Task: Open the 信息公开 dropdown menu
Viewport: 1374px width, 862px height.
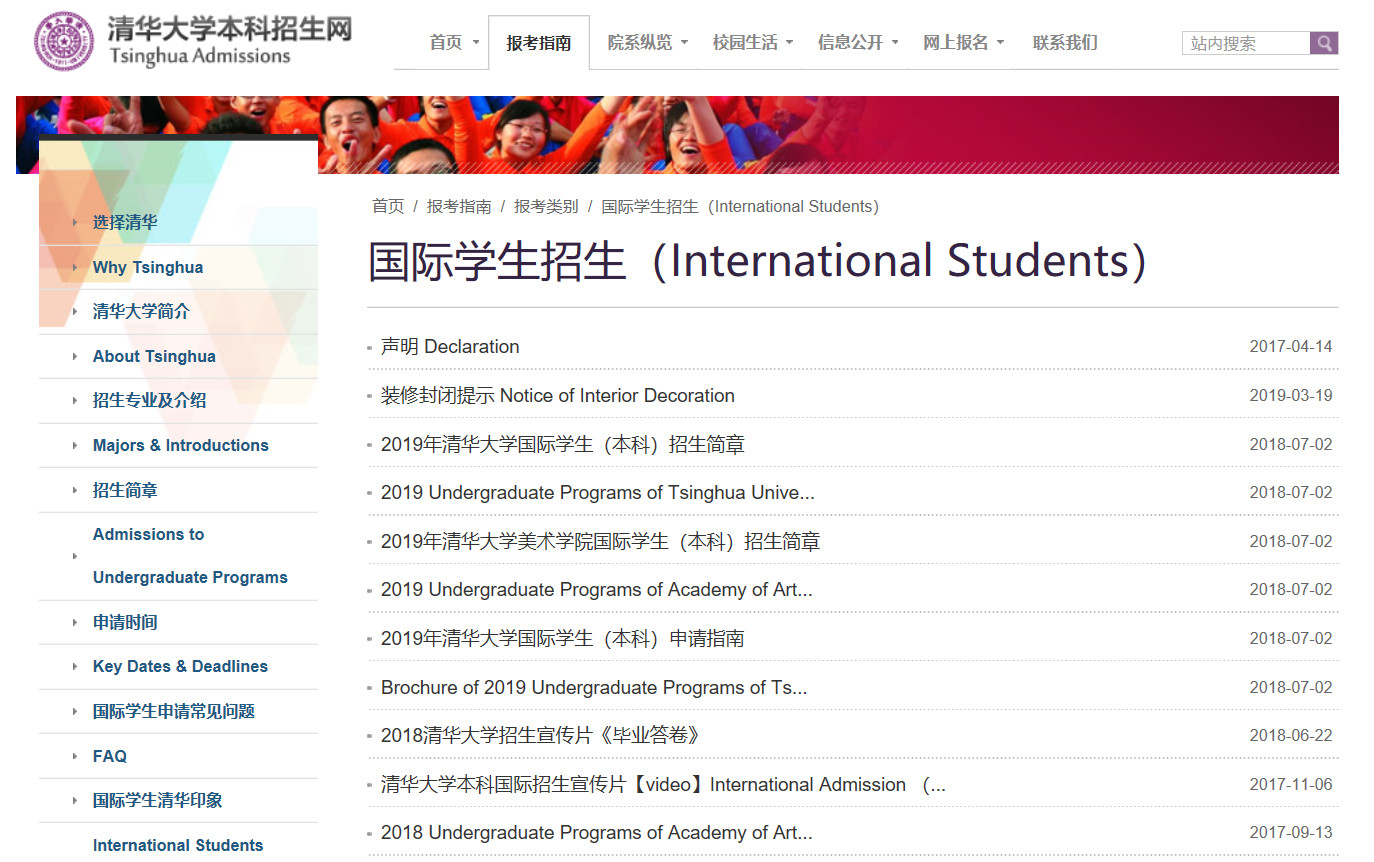Action: click(858, 42)
